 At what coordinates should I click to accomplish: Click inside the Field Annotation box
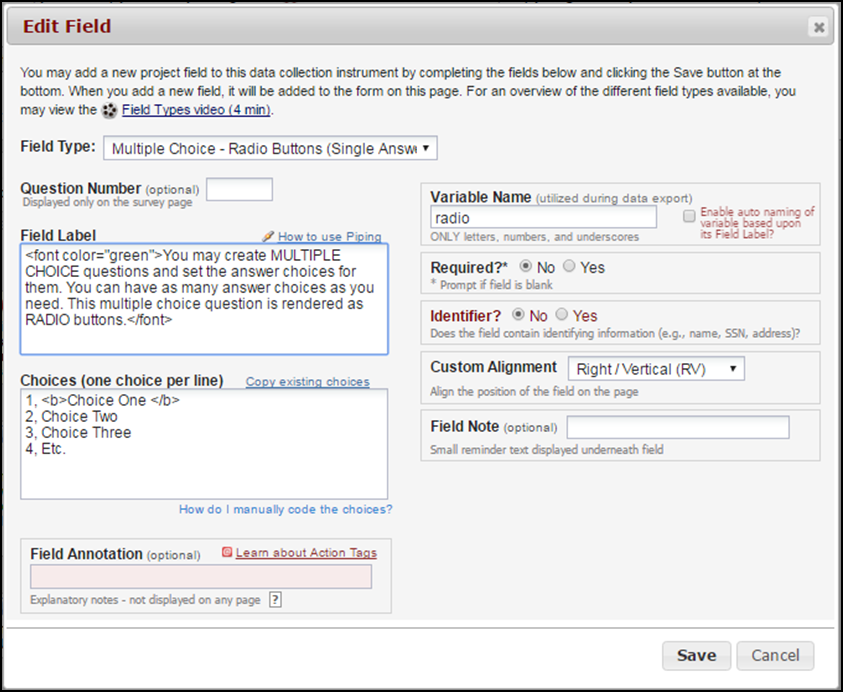(201, 576)
